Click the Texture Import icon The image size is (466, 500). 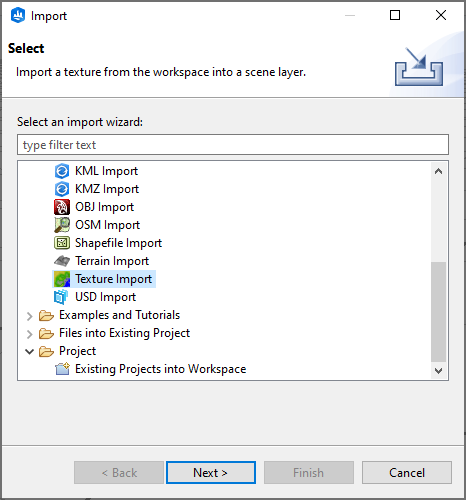coord(62,279)
